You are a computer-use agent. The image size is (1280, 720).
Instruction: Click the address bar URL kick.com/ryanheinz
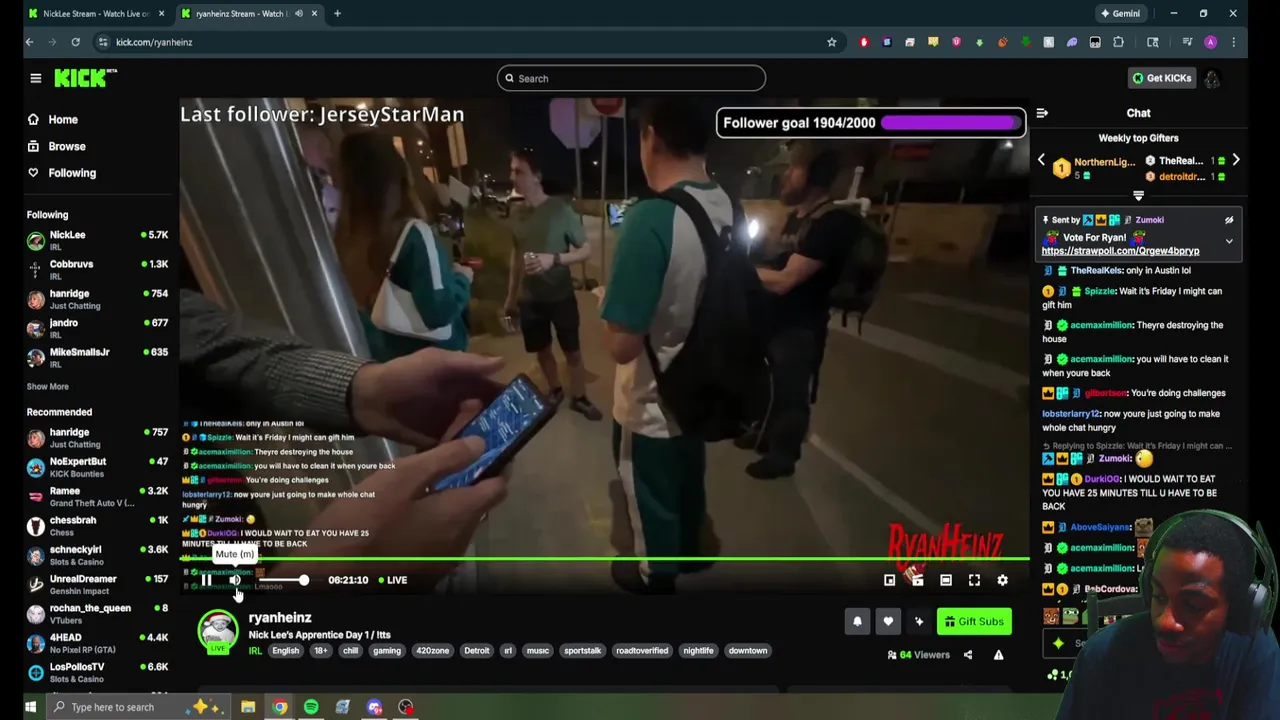pos(154,42)
